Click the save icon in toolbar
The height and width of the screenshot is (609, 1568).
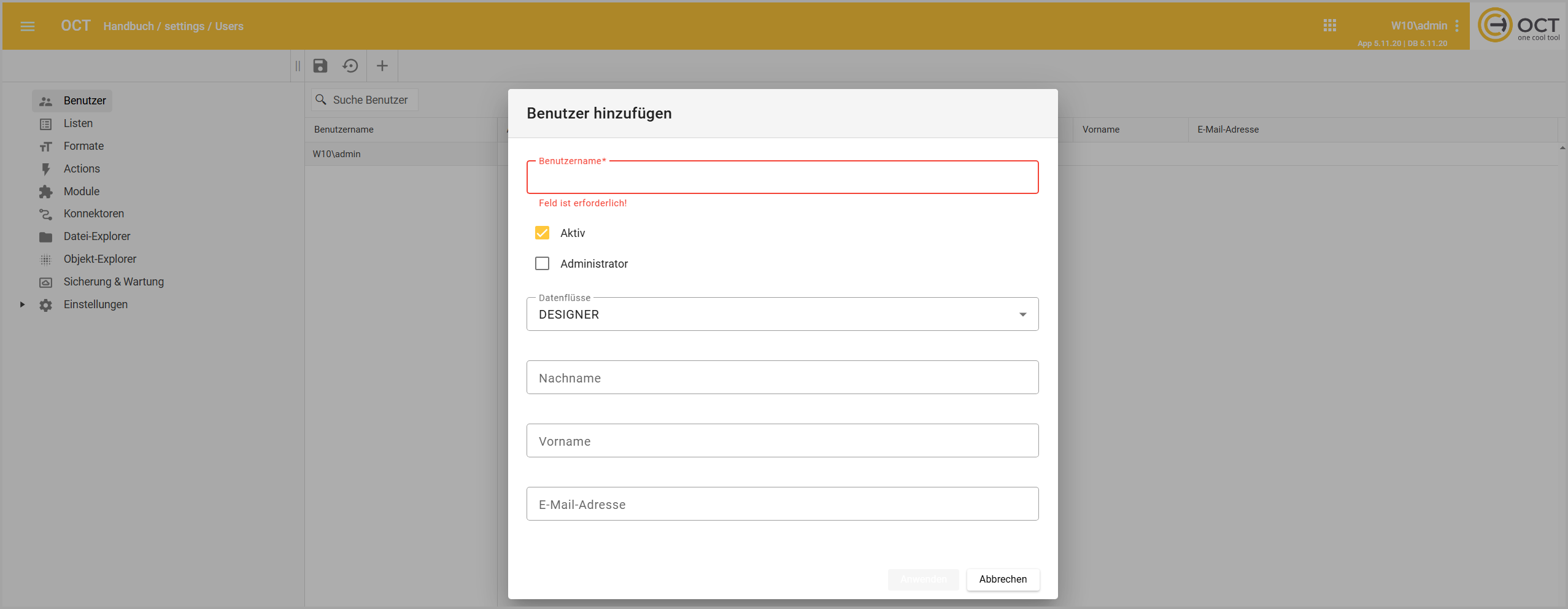click(320, 66)
